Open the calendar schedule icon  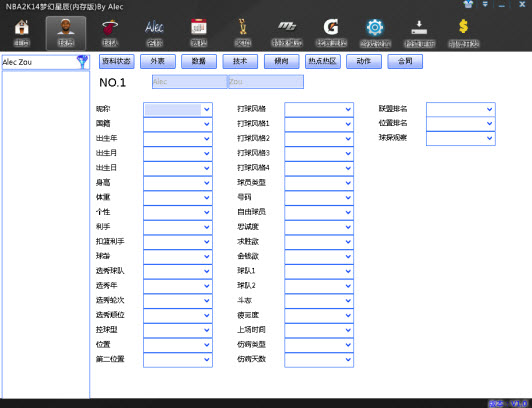tap(199, 27)
